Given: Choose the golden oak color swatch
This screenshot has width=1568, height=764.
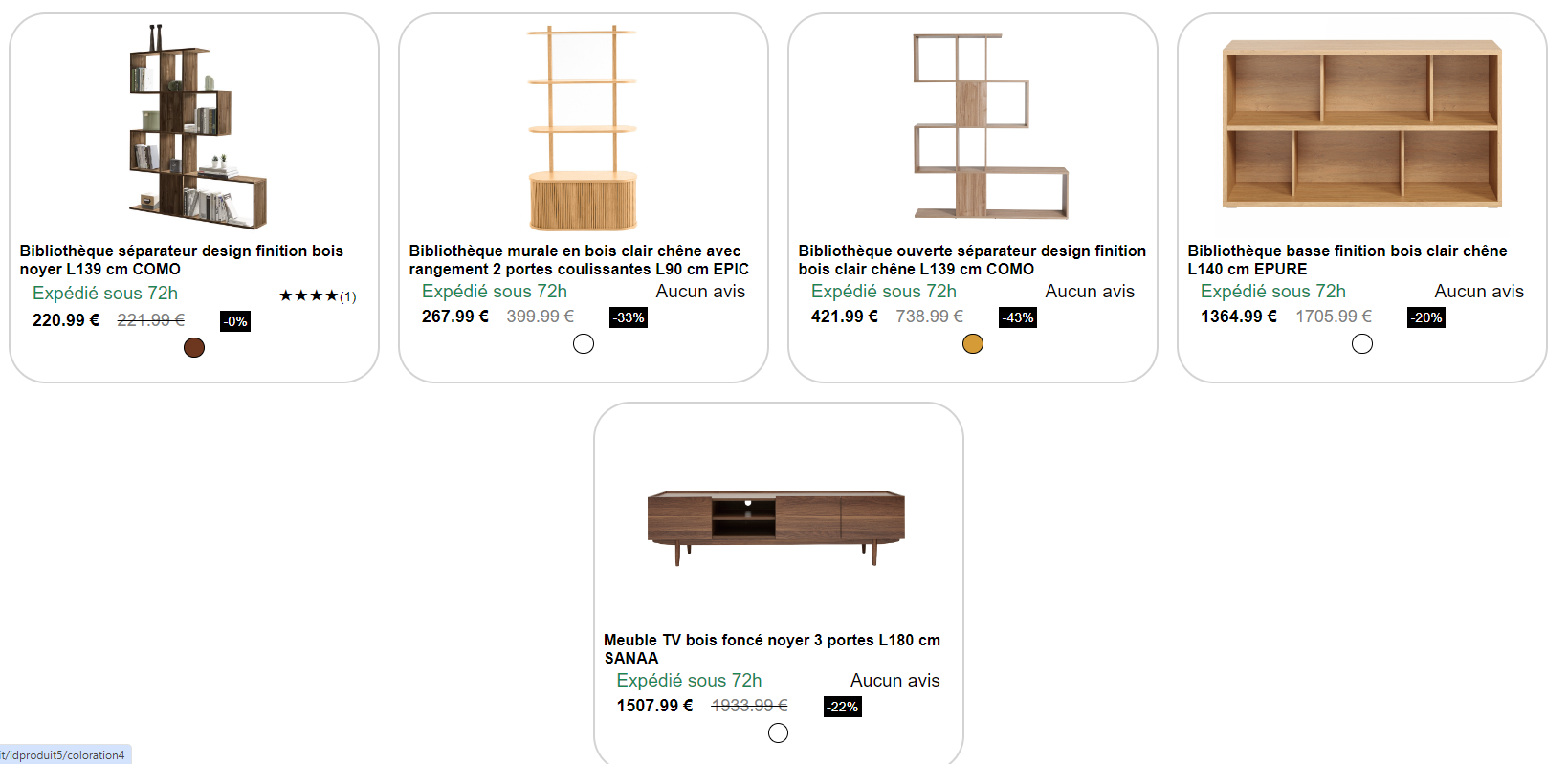Looking at the screenshot, I should [x=973, y=344].
